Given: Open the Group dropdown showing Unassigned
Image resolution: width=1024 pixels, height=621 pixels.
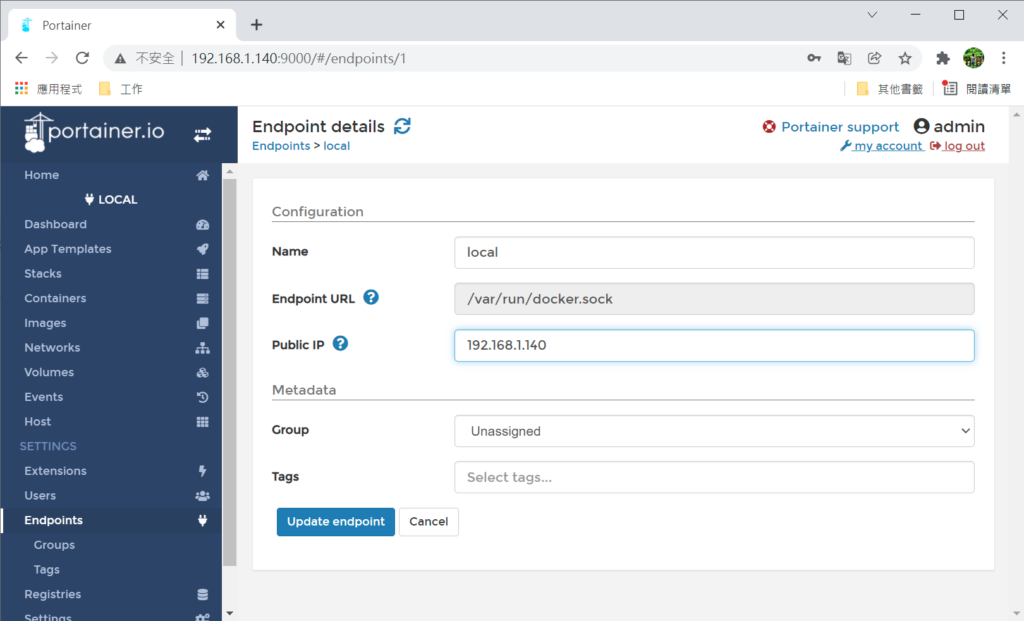Looking at the screenshot, I should [x=714, y=431].
